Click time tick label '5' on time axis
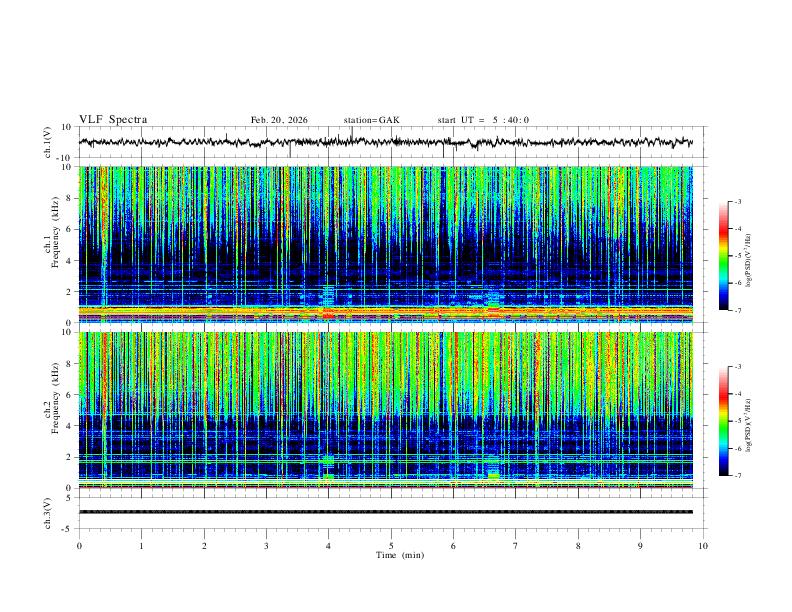 [x=391, y=546]
